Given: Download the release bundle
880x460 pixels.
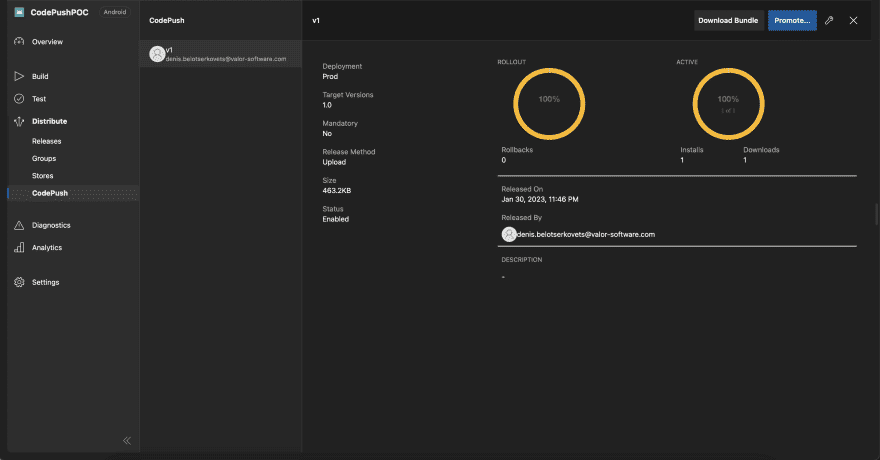Looking at the screenshot, I should point(729,20).
